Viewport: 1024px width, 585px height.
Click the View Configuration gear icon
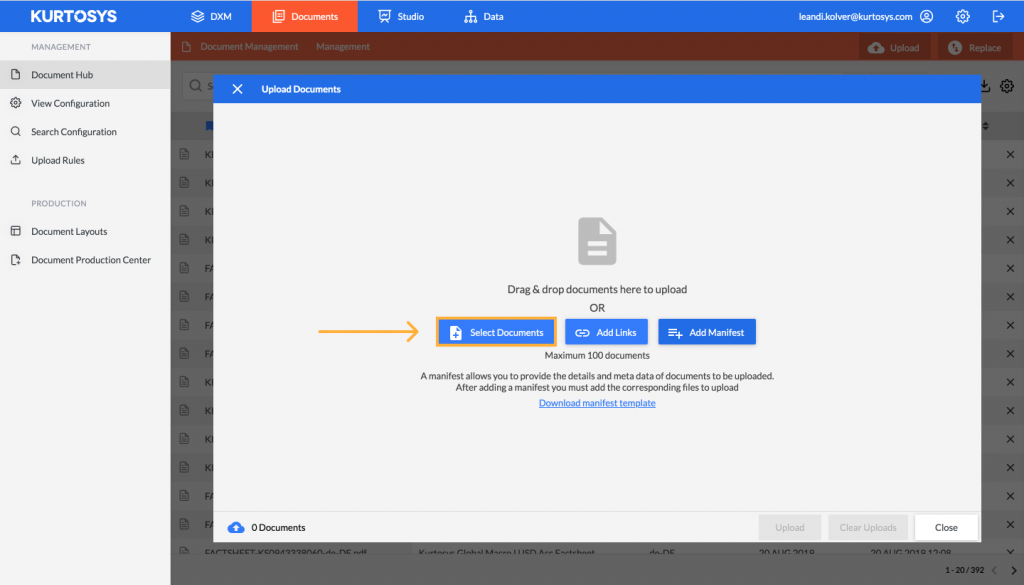tap(16, 103)
